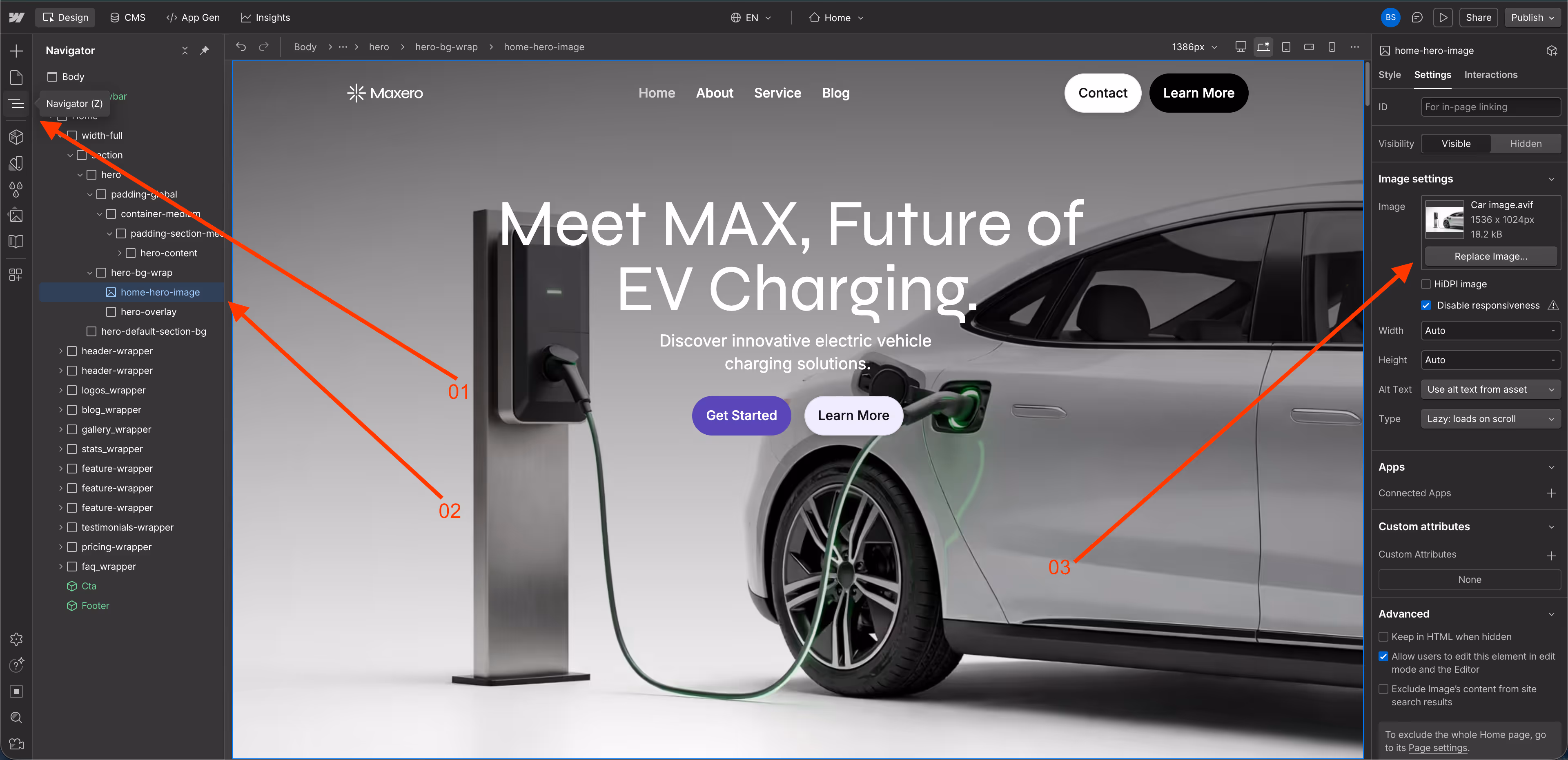Click the undo arrow icon

(x=241, y=47)
